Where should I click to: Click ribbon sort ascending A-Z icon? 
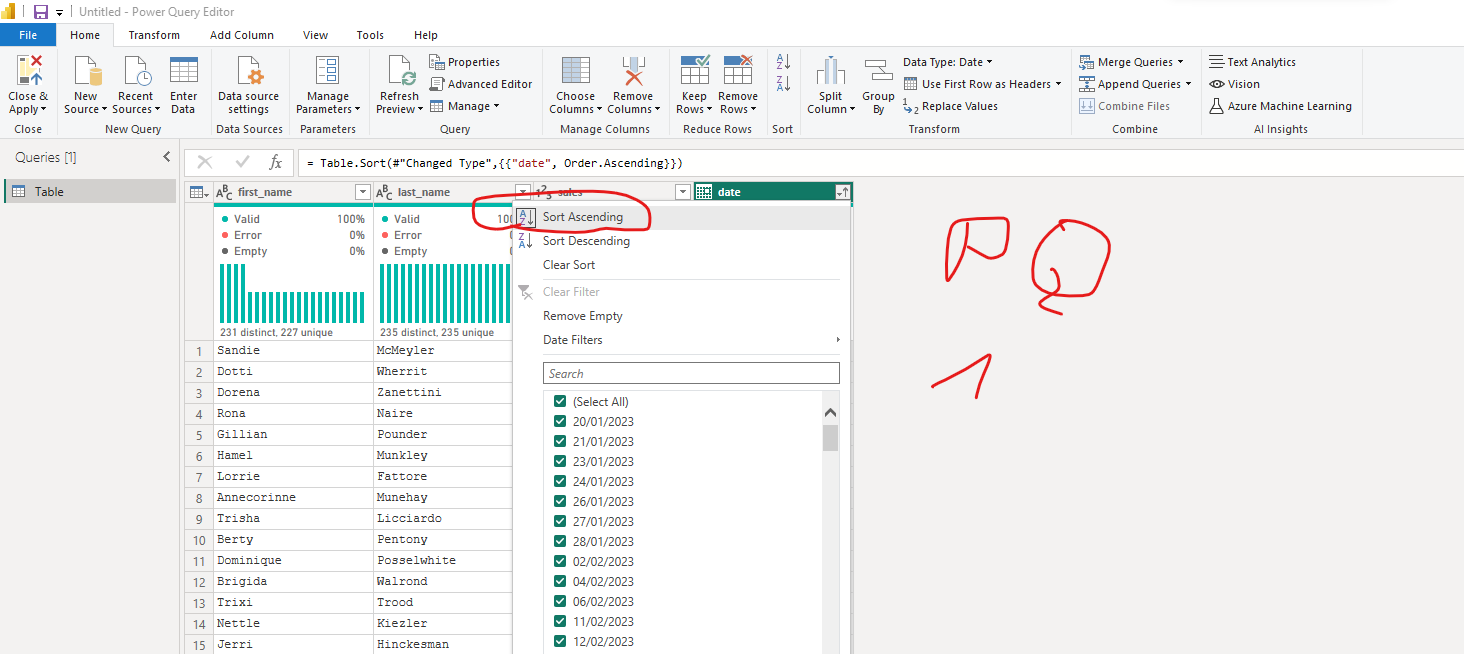783,62
